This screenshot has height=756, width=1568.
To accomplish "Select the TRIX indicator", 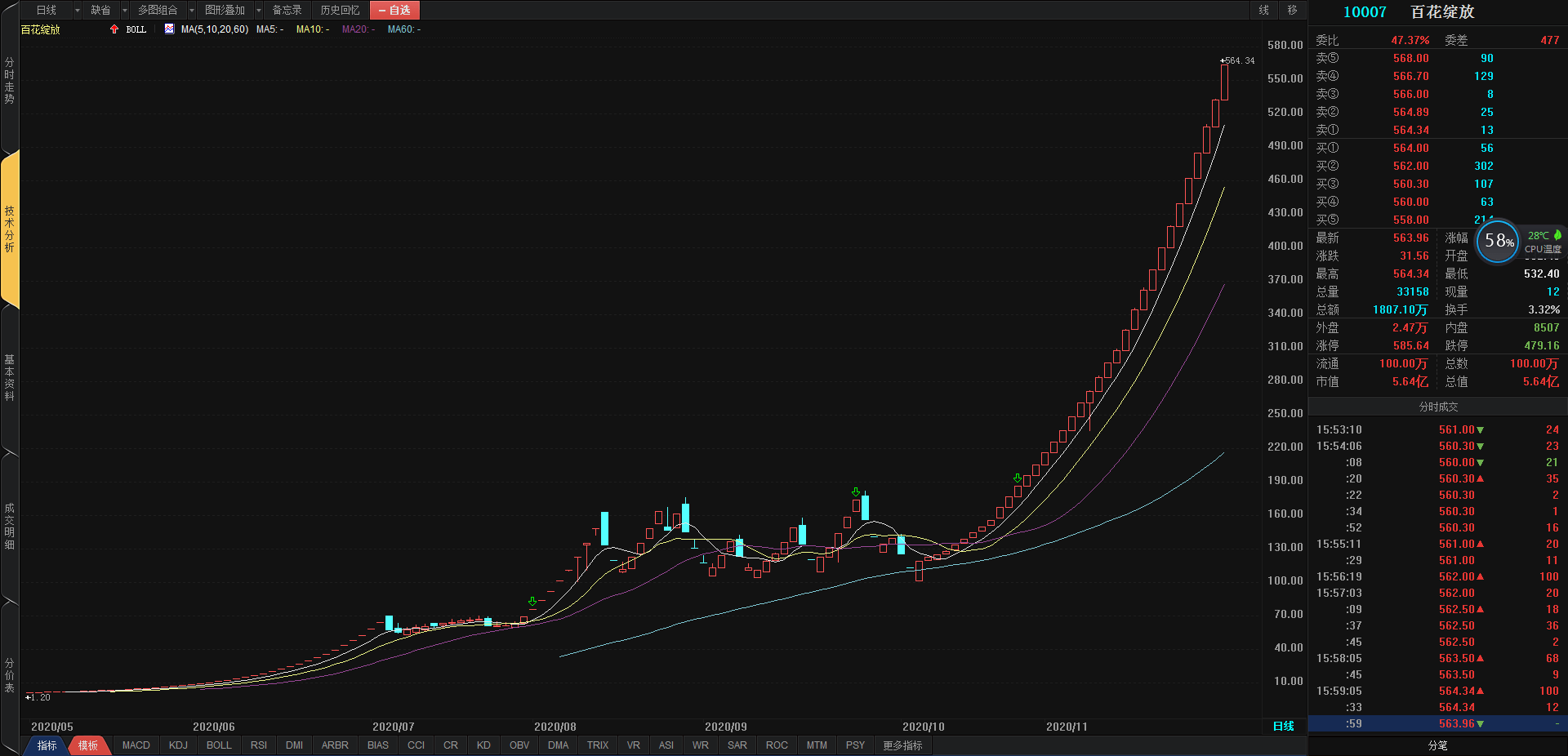I will click(x=598, y=745).
